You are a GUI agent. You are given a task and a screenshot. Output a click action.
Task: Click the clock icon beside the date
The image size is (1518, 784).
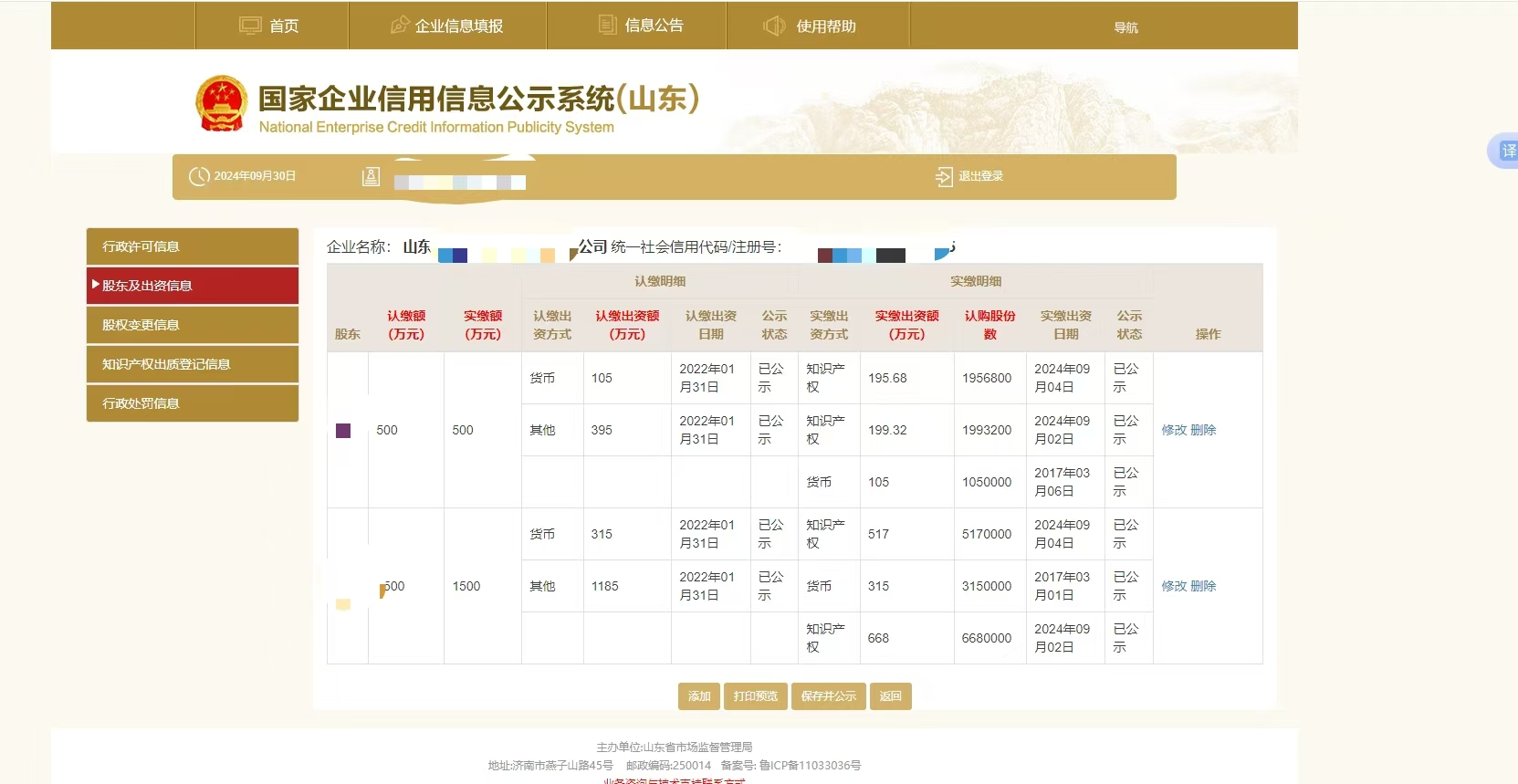(199, 176)
